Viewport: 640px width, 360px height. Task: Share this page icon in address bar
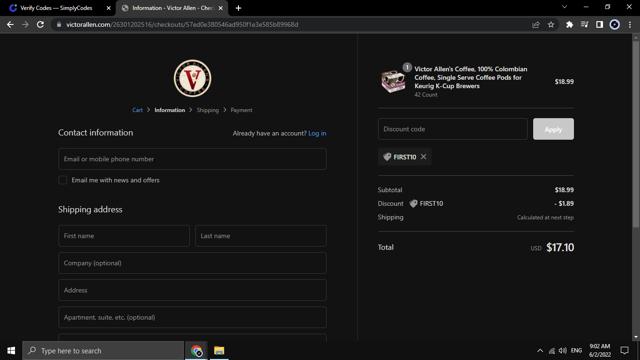(536, 24)
